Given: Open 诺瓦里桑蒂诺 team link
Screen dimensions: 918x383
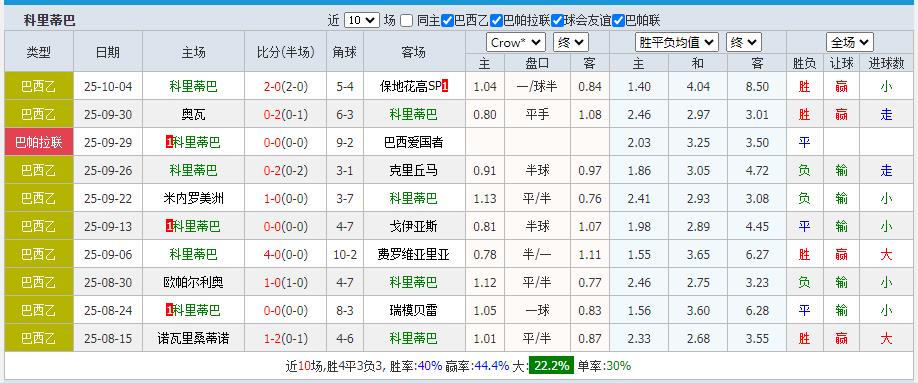Looking at the screenshot, I should 193,338.
